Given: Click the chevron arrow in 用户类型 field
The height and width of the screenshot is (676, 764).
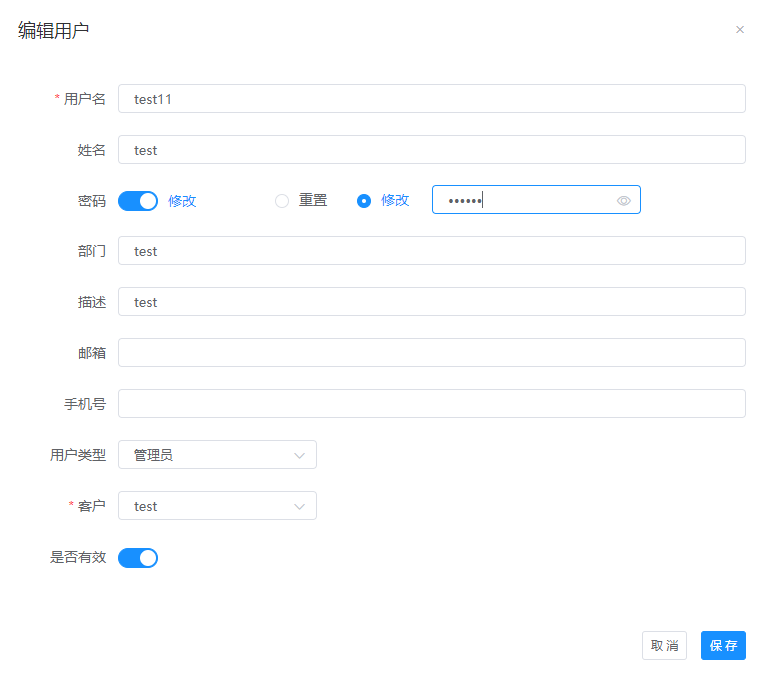Looking at the screenshot, I should coord(299,455).
